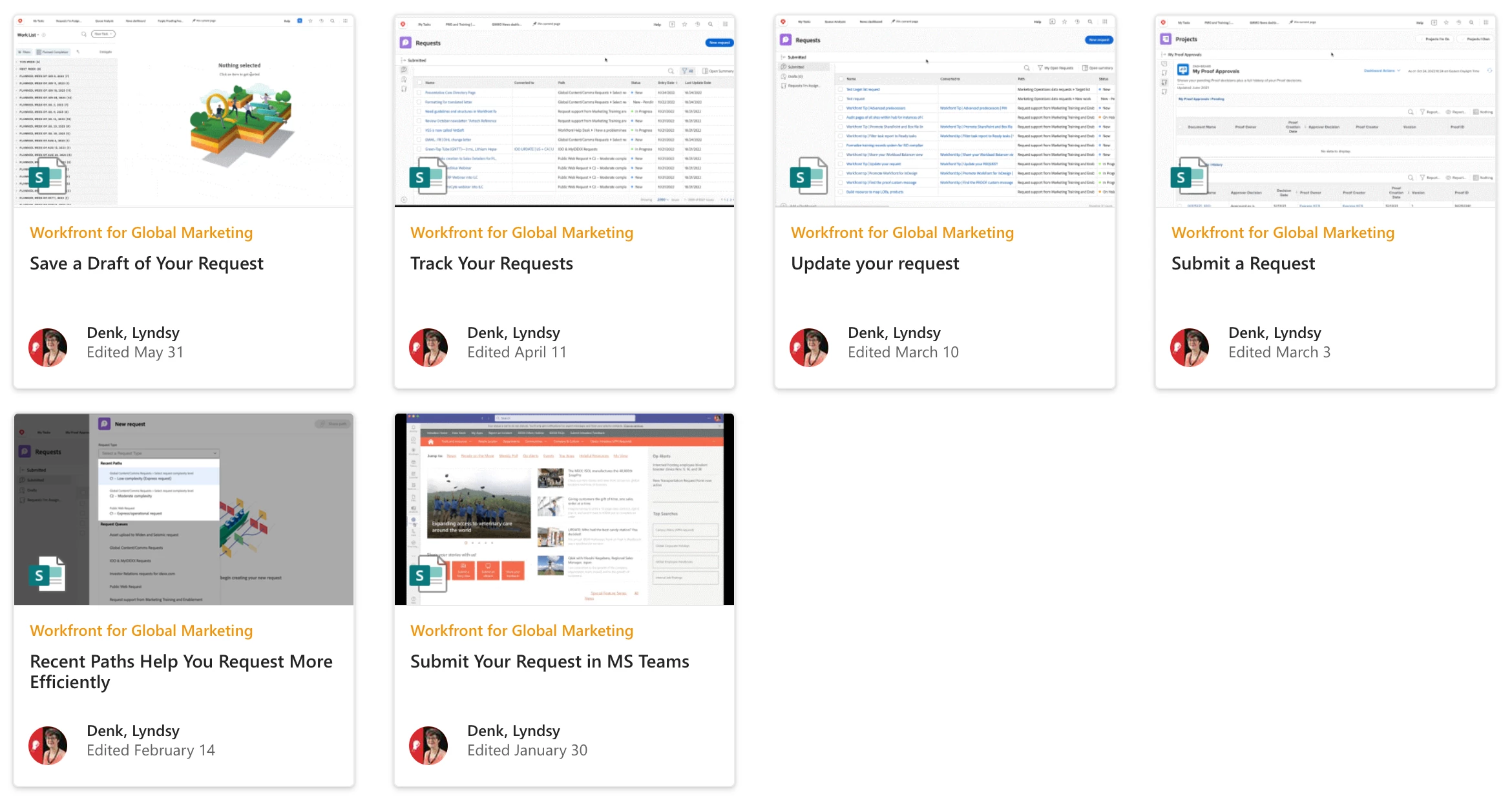Image resolution: width=1512 pixels, height=800 pixels.
Task: Click Workfront for Global Marketing above Submit a Request
Action: (1283, 233)
